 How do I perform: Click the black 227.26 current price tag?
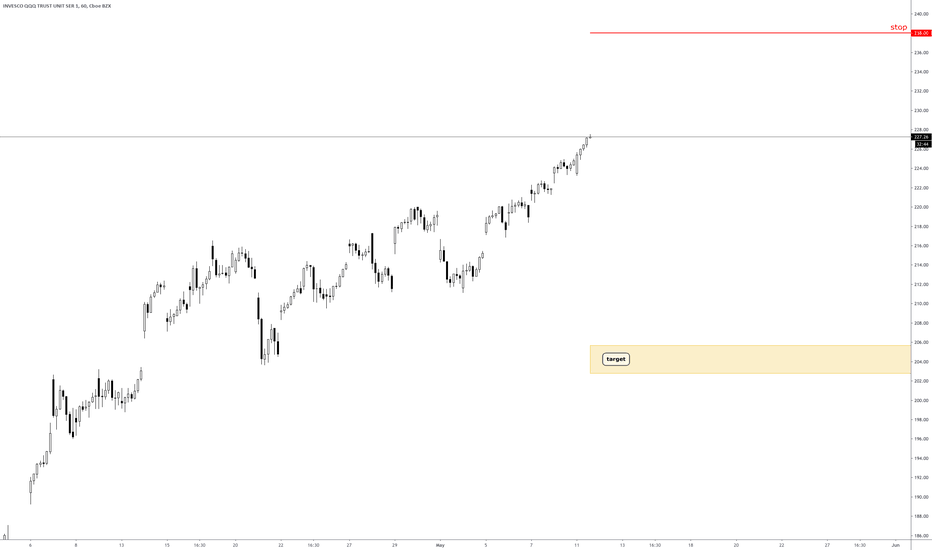coord(921,137)
